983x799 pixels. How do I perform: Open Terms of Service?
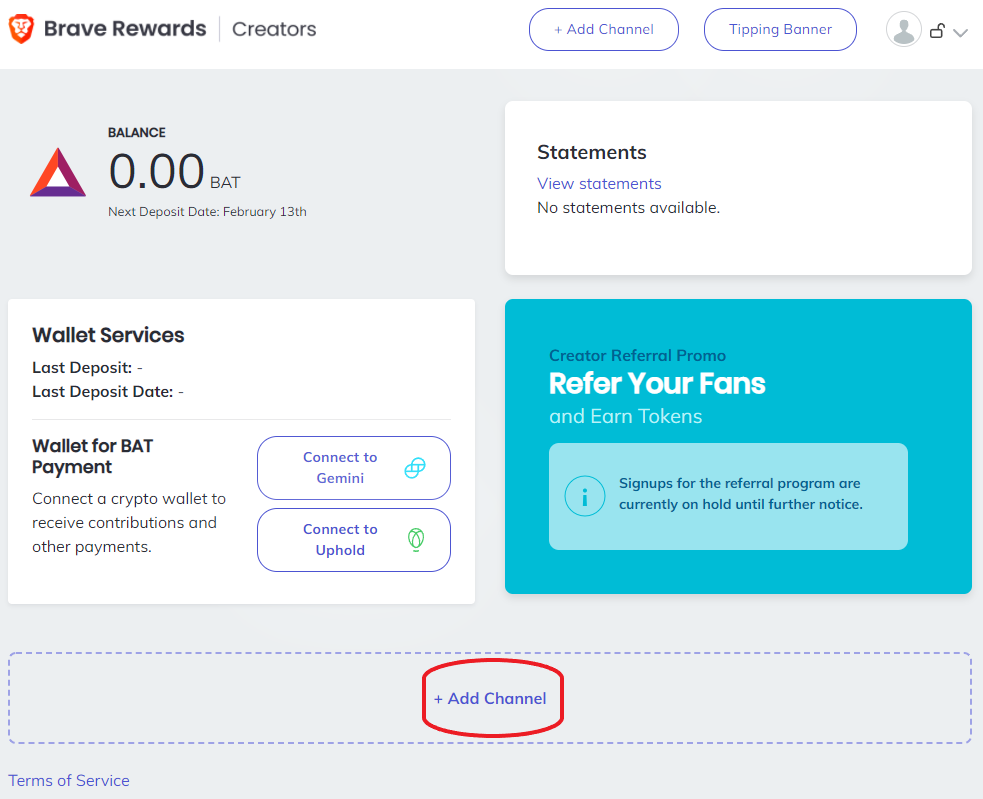(68, 780)
